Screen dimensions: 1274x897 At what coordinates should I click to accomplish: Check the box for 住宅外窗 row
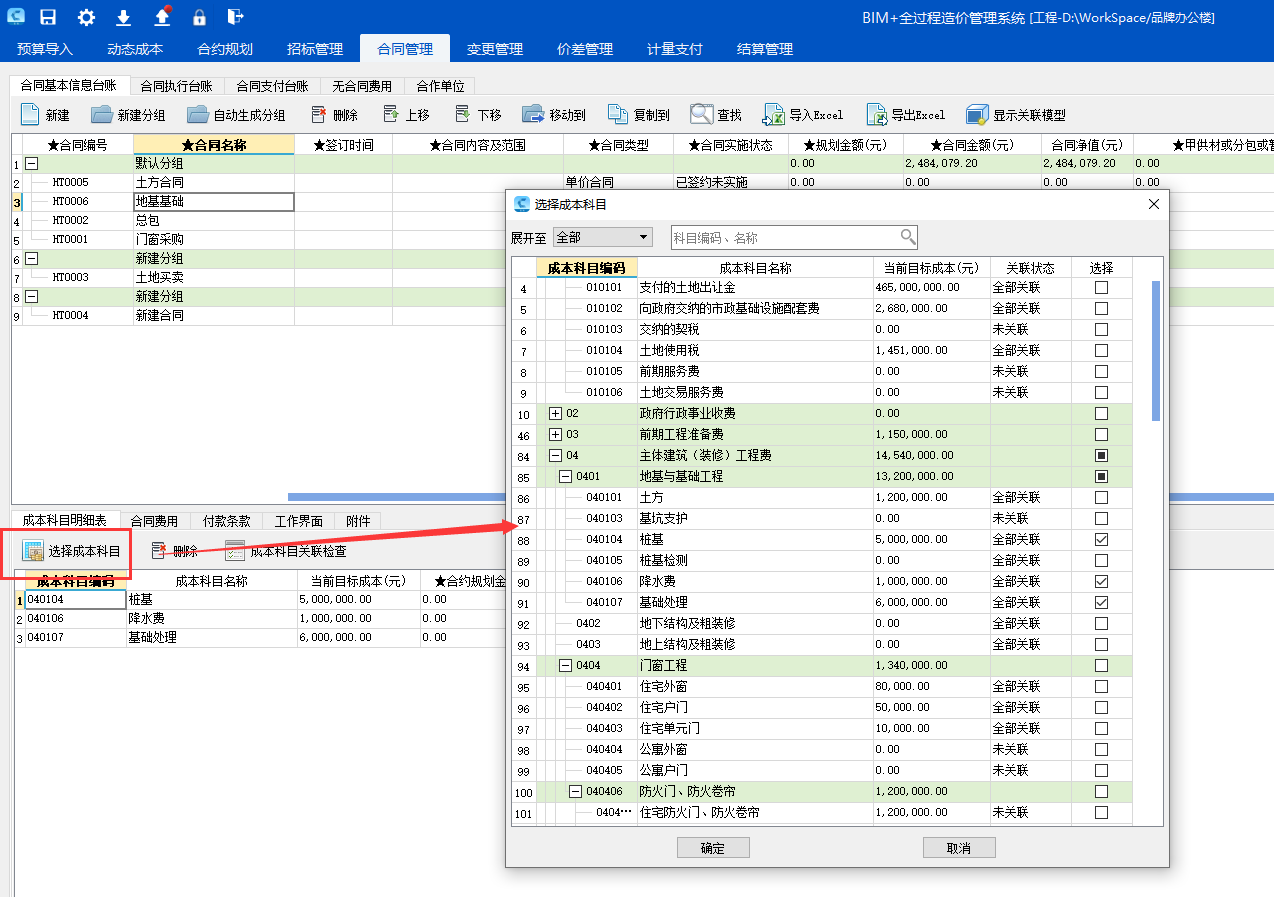click(1101, 686)
